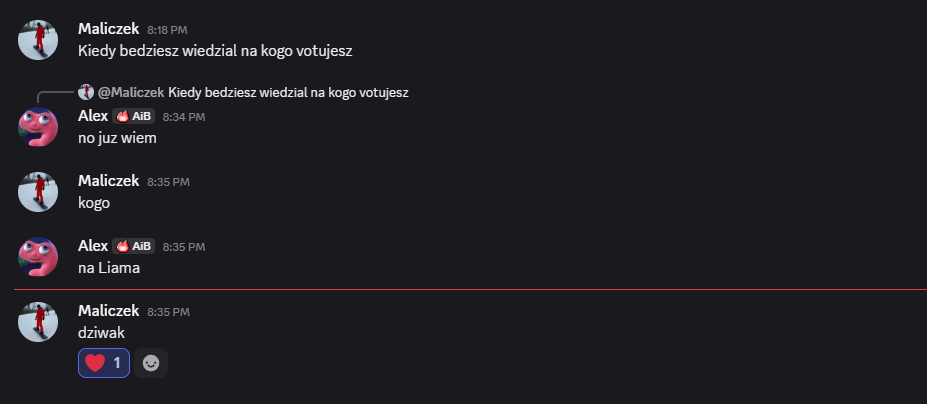Open Maliczek's avatar beside the "dziwak" message
The width and height of the screenshot is (927, 404).
point(38,321)
